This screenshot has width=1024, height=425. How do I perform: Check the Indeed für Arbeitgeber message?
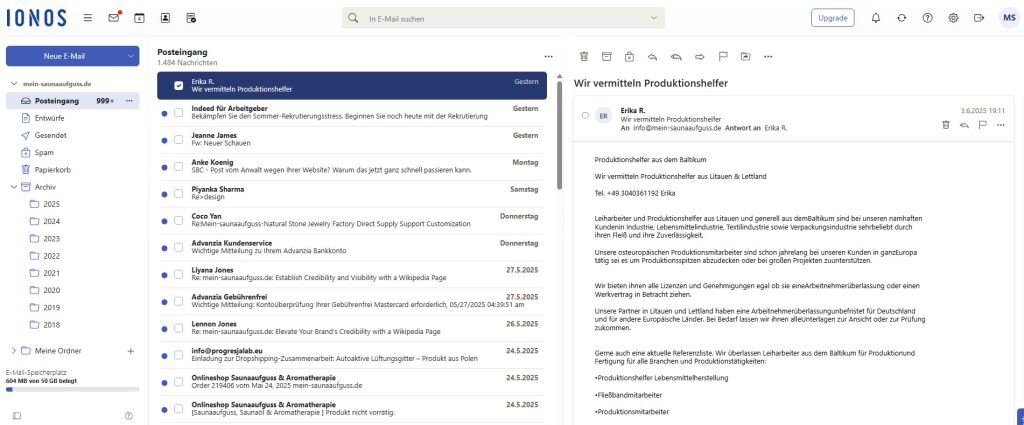pos(178,112)
